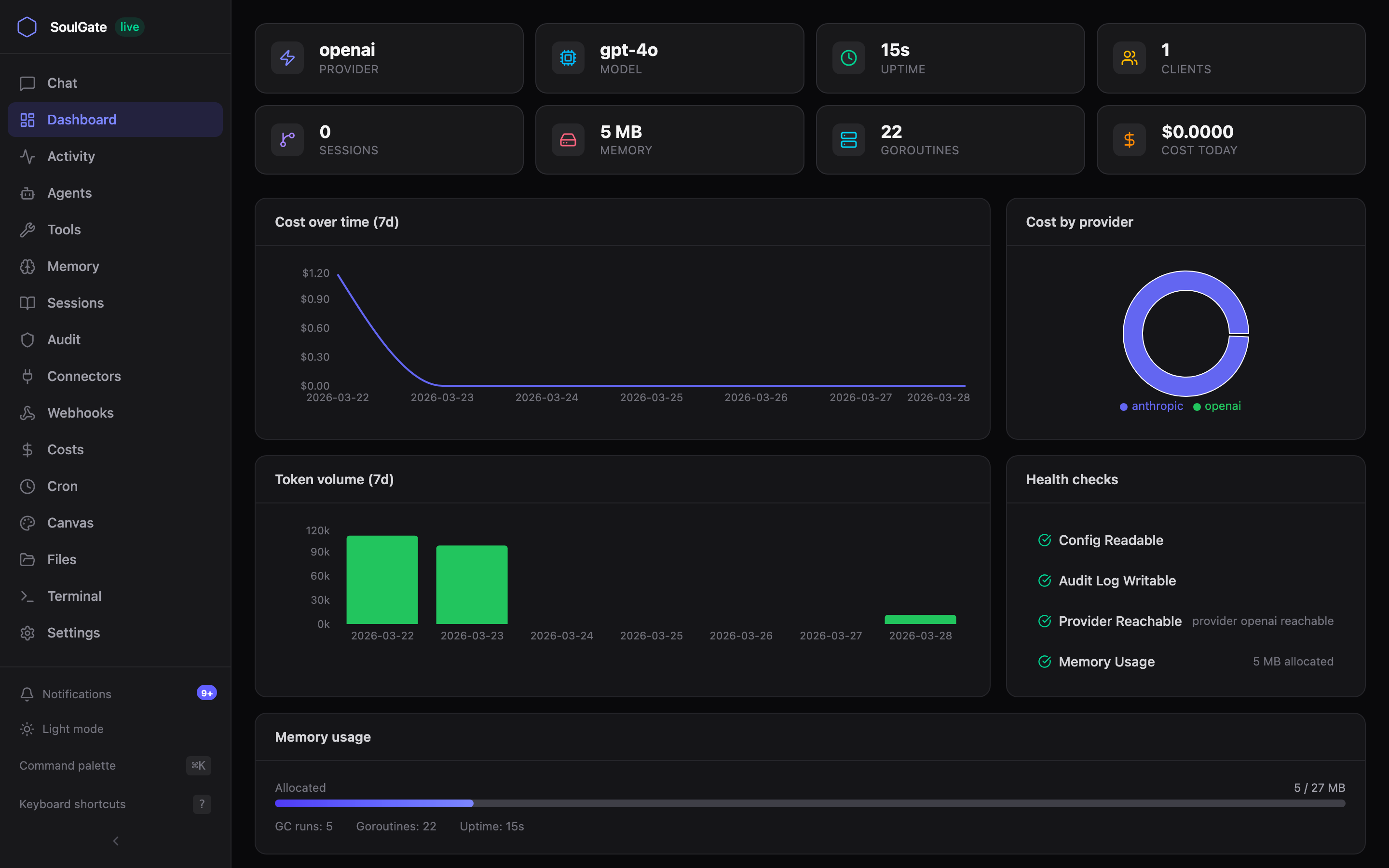Click the 2026-03-28 token volume bar

pos(920,620)
